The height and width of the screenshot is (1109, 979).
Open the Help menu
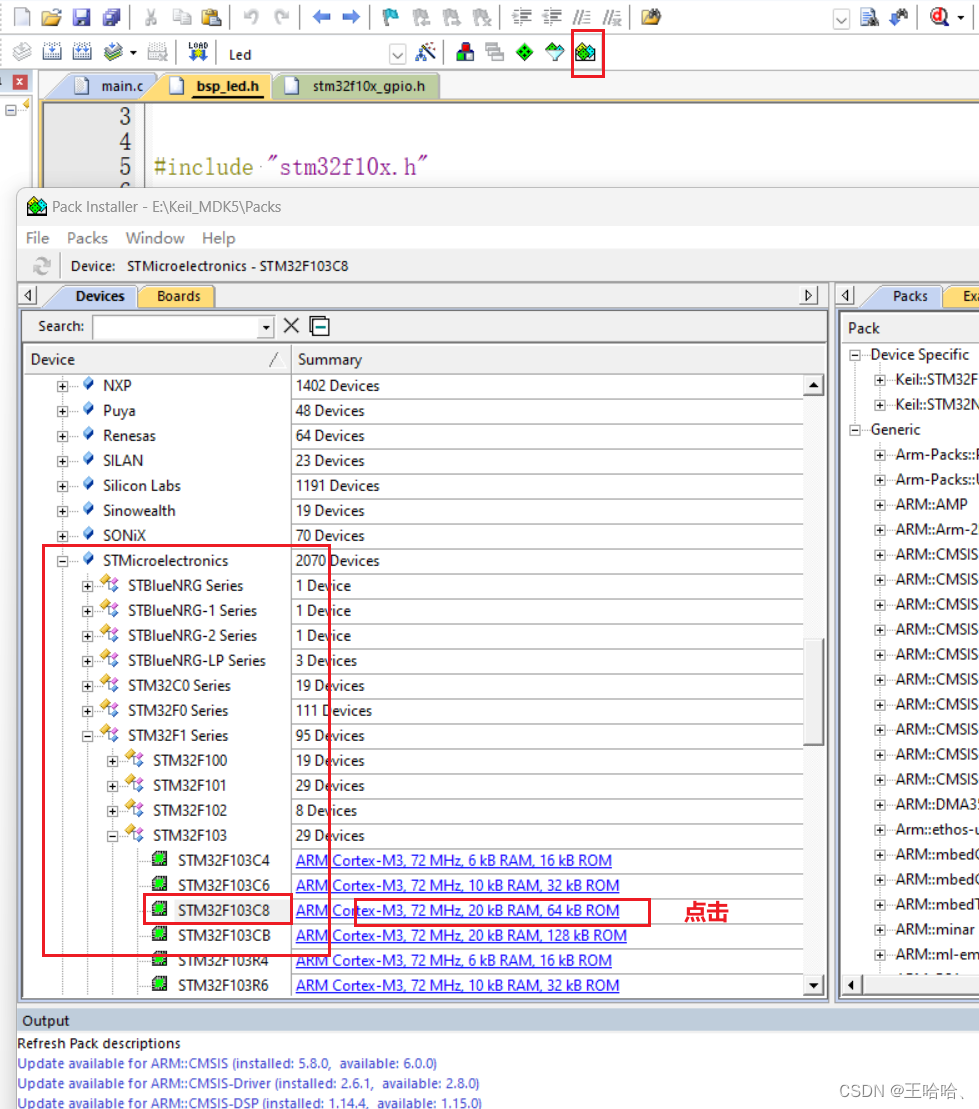coord(219,238)
